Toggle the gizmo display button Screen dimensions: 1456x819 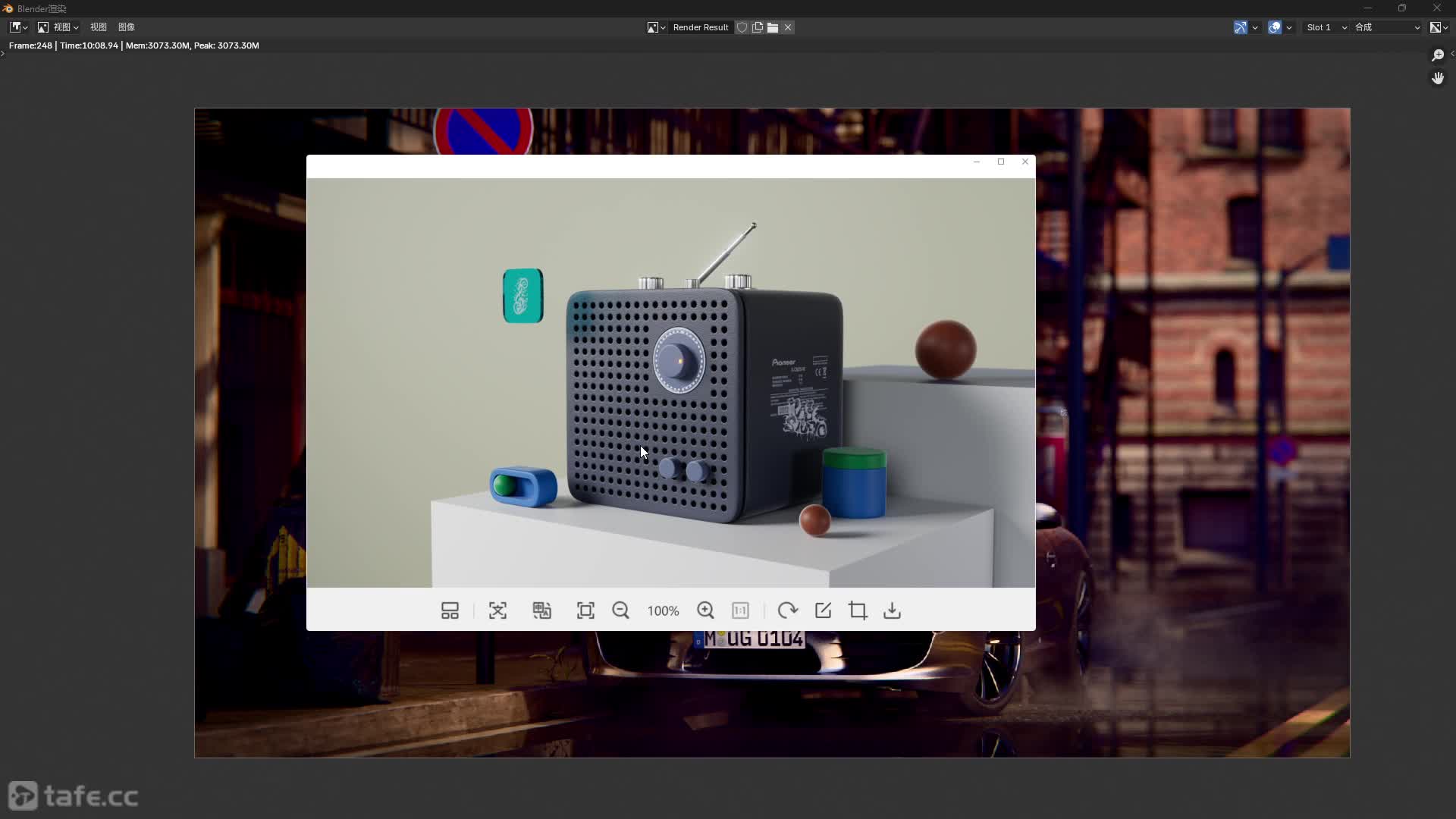click(x=1241, y=27)
